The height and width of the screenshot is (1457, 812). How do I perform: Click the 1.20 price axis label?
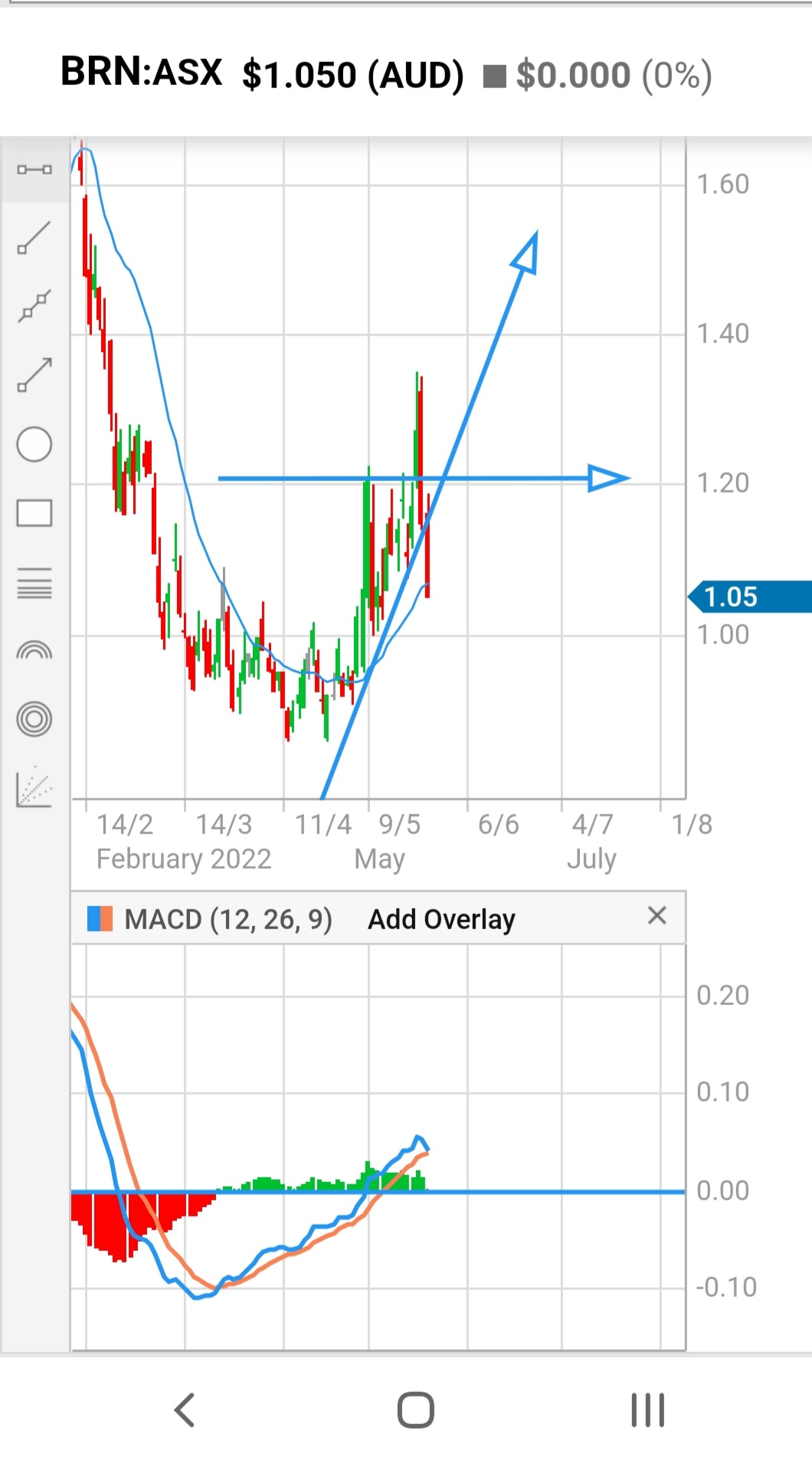click(x=722, y=483)
